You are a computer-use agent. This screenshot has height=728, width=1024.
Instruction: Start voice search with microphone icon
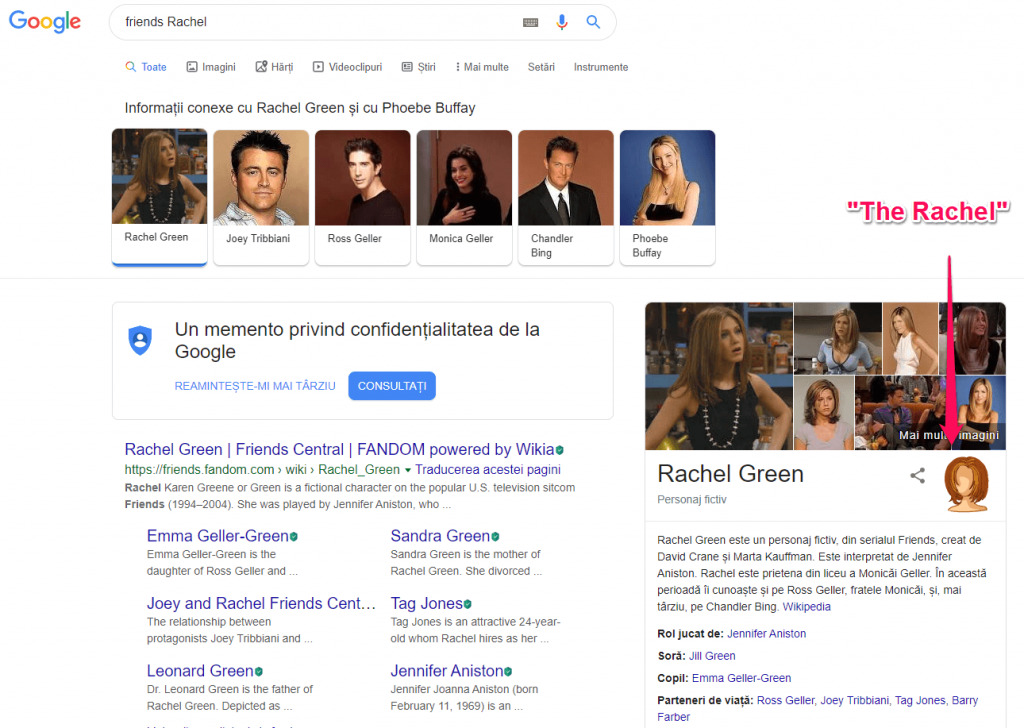click(x=562, y=22)
